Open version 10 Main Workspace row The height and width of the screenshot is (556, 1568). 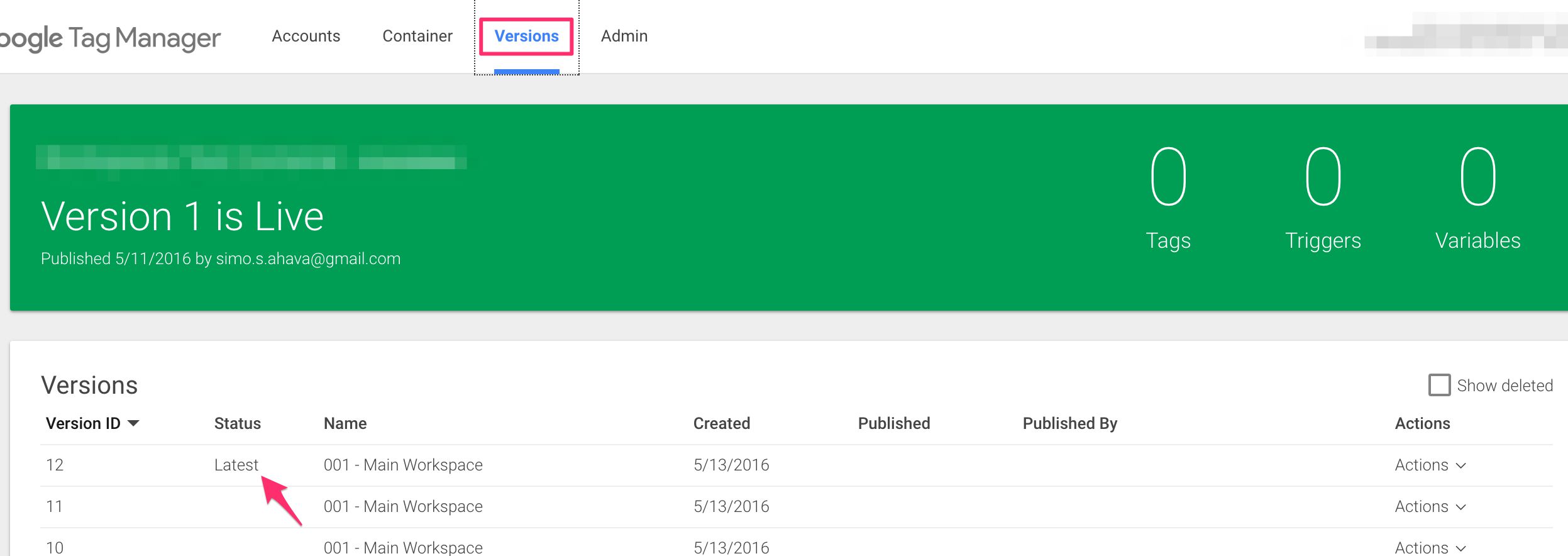[796, 543]
